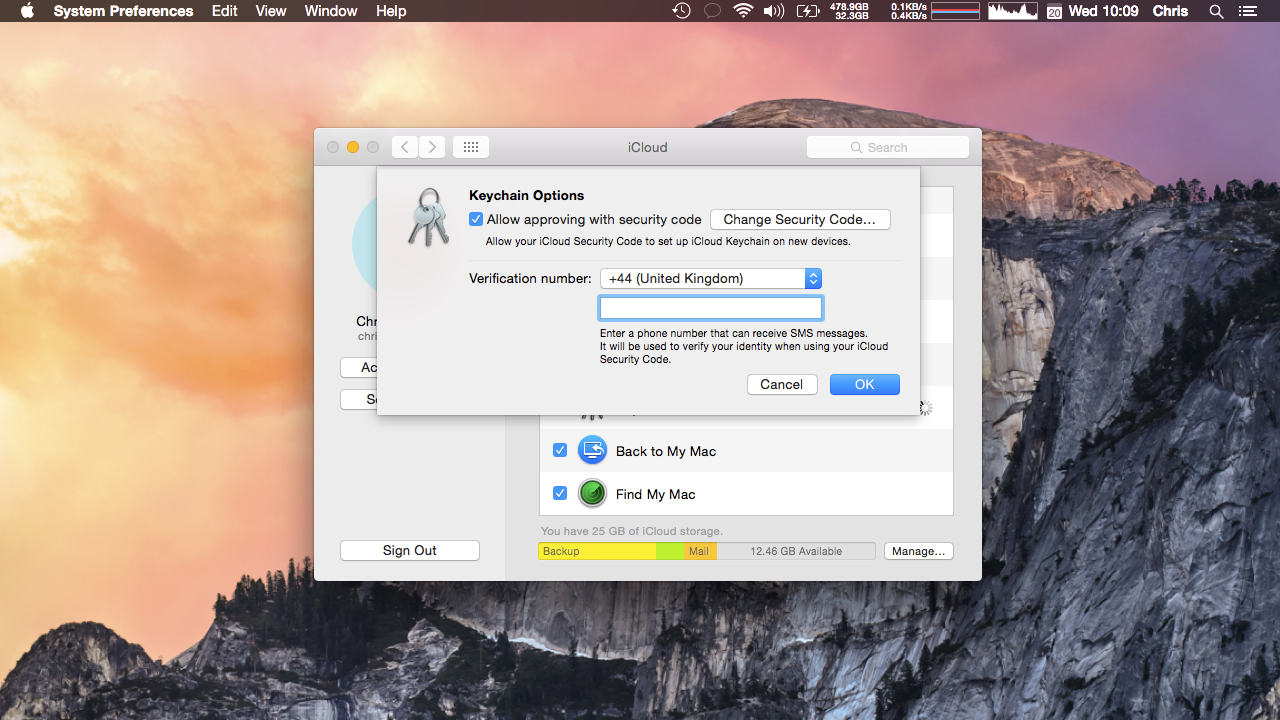This screenshot has height=720, width=1280.
Task: Click the clock showing Wed 10:09
Action: pyautogui.click(x=1103, y=11)
